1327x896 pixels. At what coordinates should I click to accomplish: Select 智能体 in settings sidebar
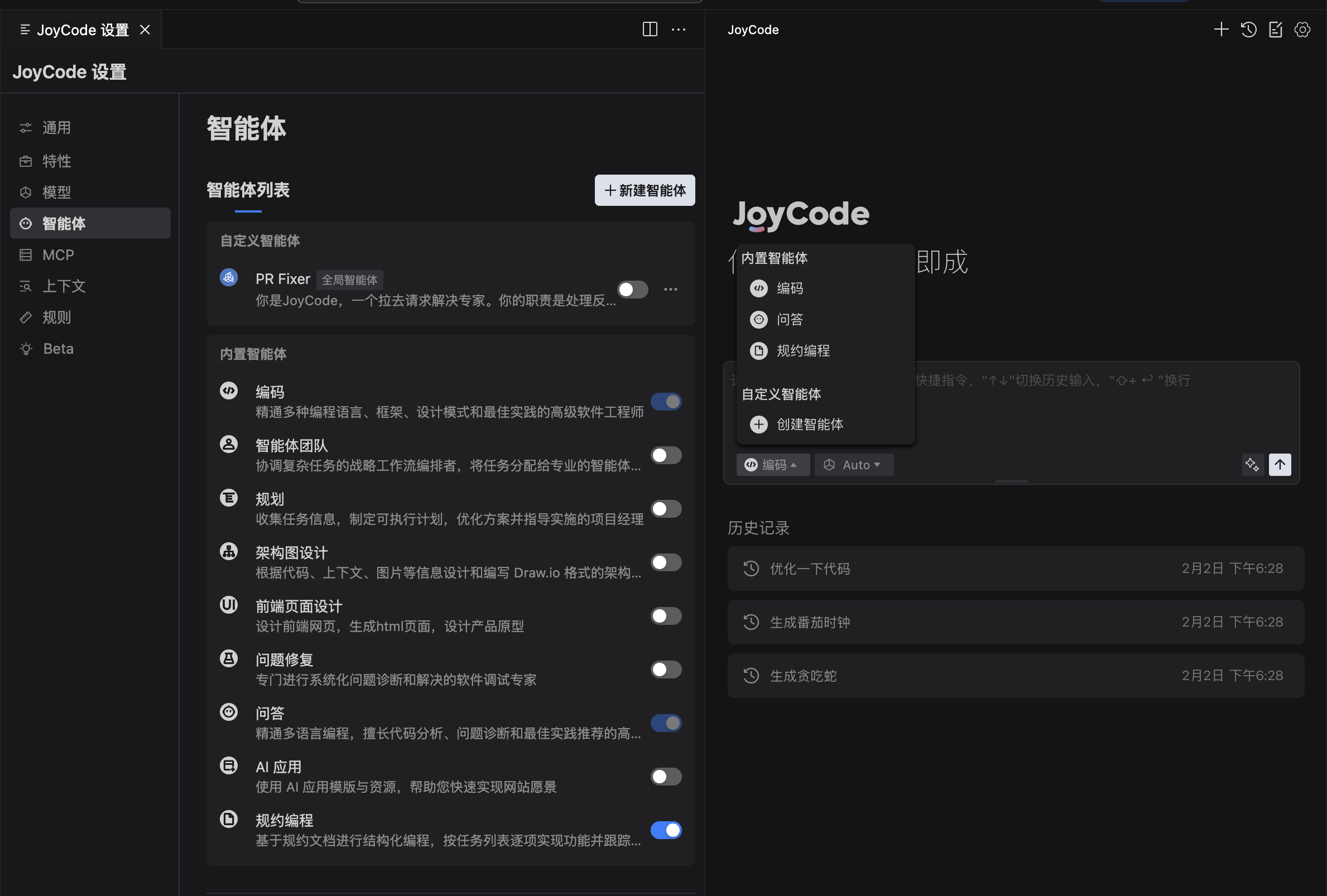tap(90, 223)
